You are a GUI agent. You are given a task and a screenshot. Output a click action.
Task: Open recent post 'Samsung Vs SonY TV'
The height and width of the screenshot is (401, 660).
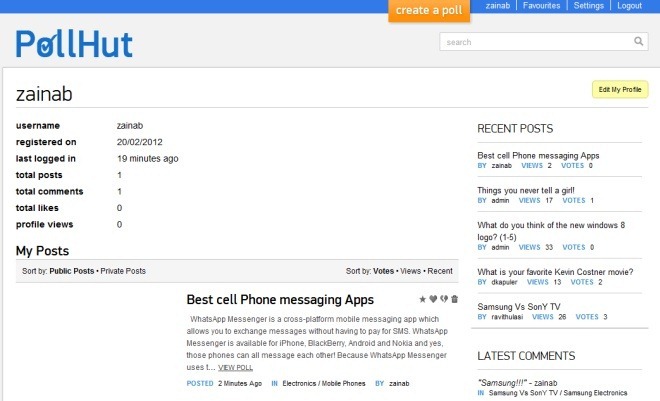click(519, 306)
